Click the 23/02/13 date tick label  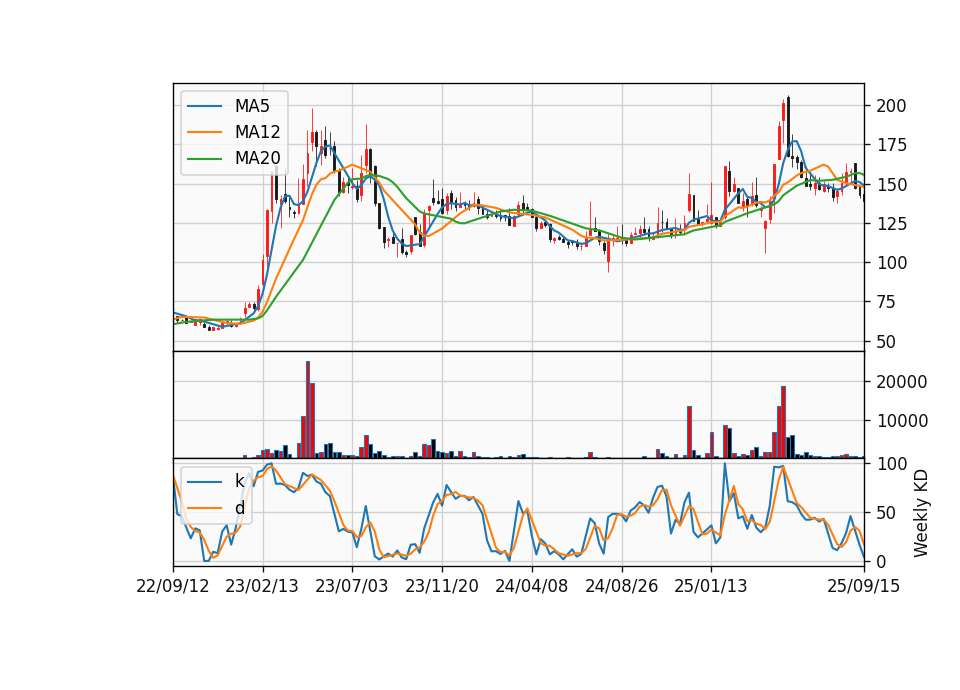[262, 586]
